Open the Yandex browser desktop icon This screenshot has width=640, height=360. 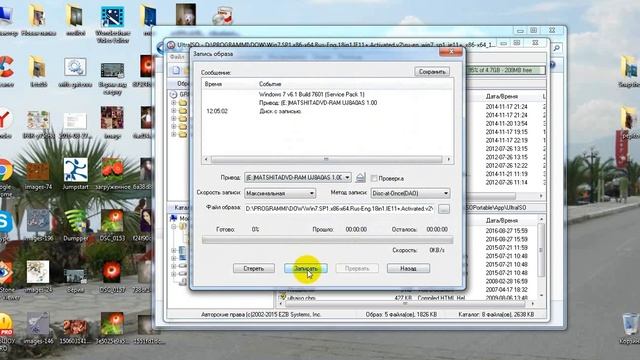[5, 122]
